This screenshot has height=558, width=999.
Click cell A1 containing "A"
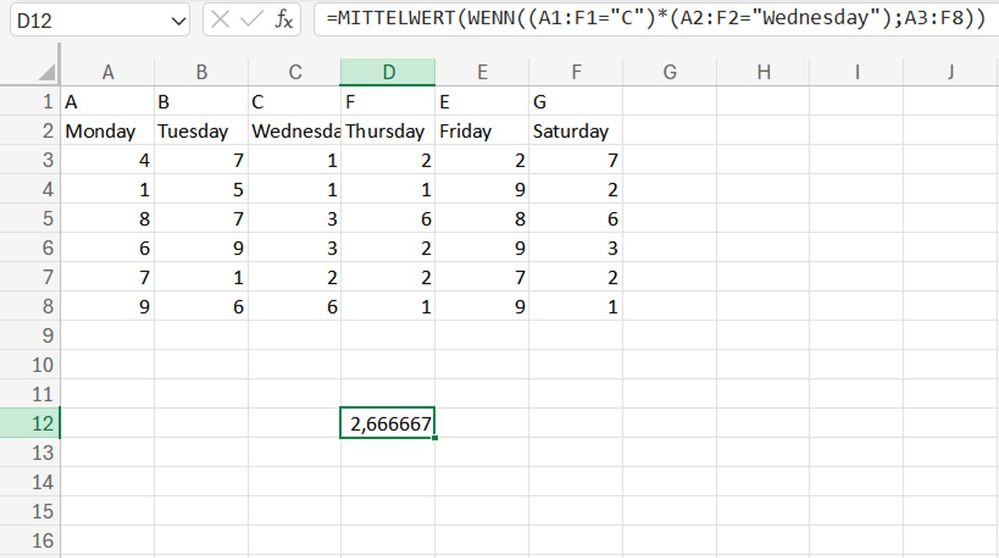click(x=108, y=101)
